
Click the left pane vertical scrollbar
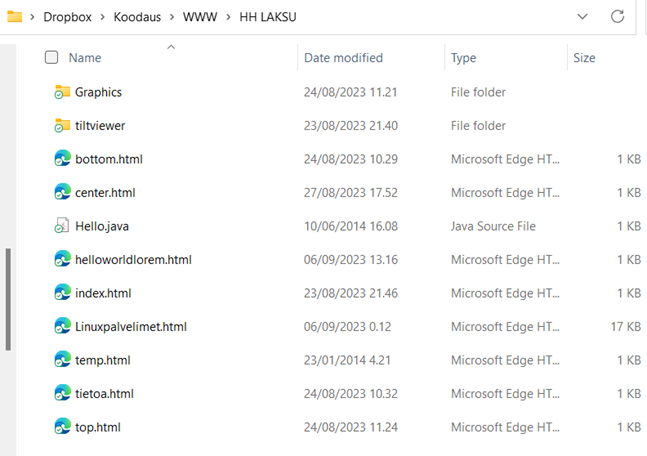8,299
